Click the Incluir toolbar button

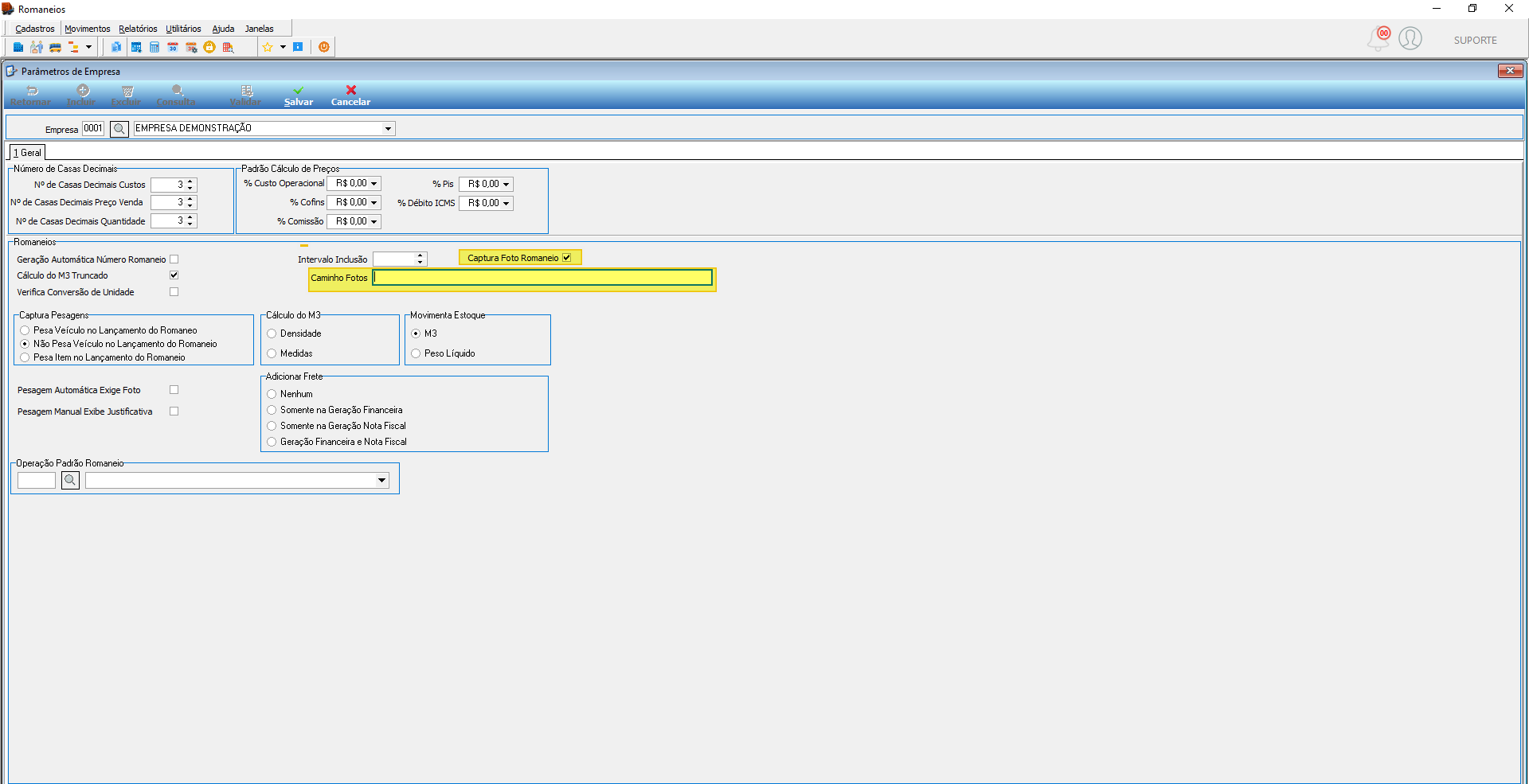click(81, 96)
